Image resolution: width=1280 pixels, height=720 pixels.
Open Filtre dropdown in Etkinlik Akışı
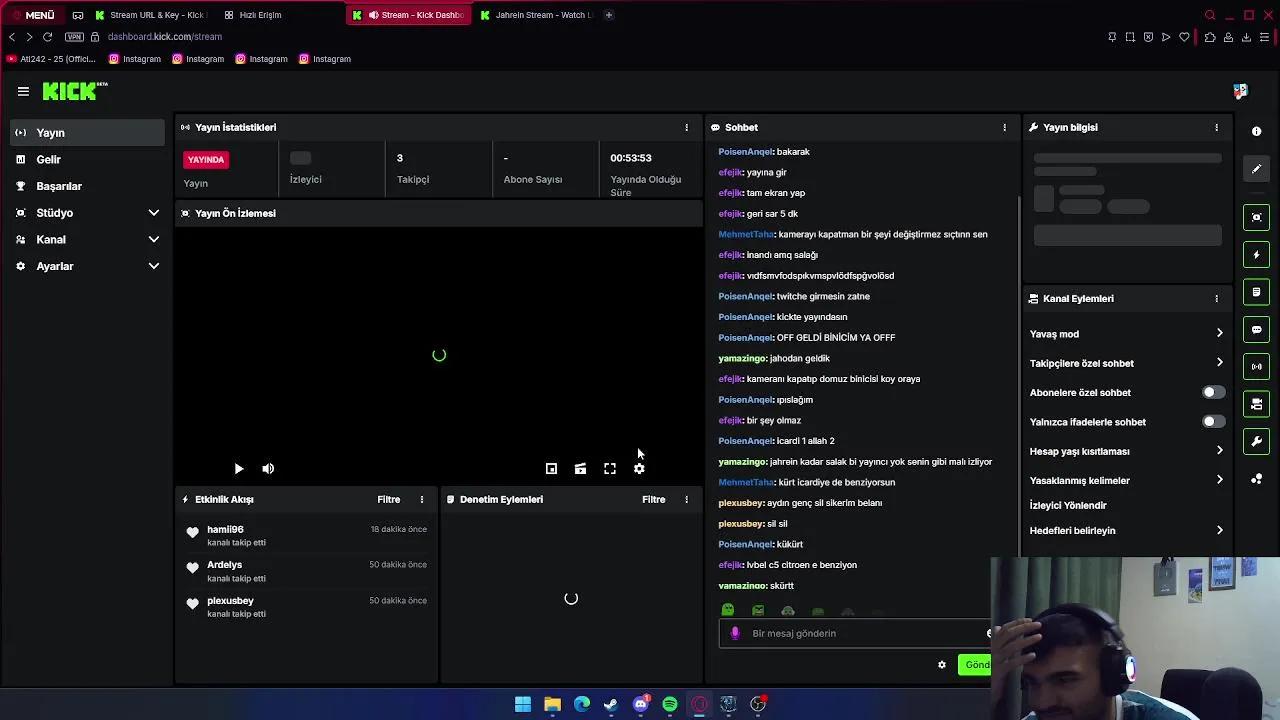coord(388,499)
